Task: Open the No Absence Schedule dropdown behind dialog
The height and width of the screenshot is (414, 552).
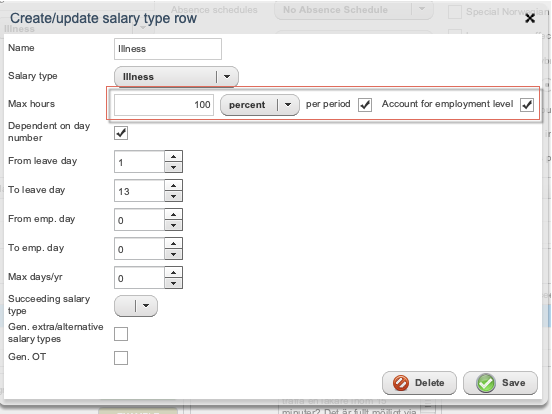Action: tap(353, 10)
